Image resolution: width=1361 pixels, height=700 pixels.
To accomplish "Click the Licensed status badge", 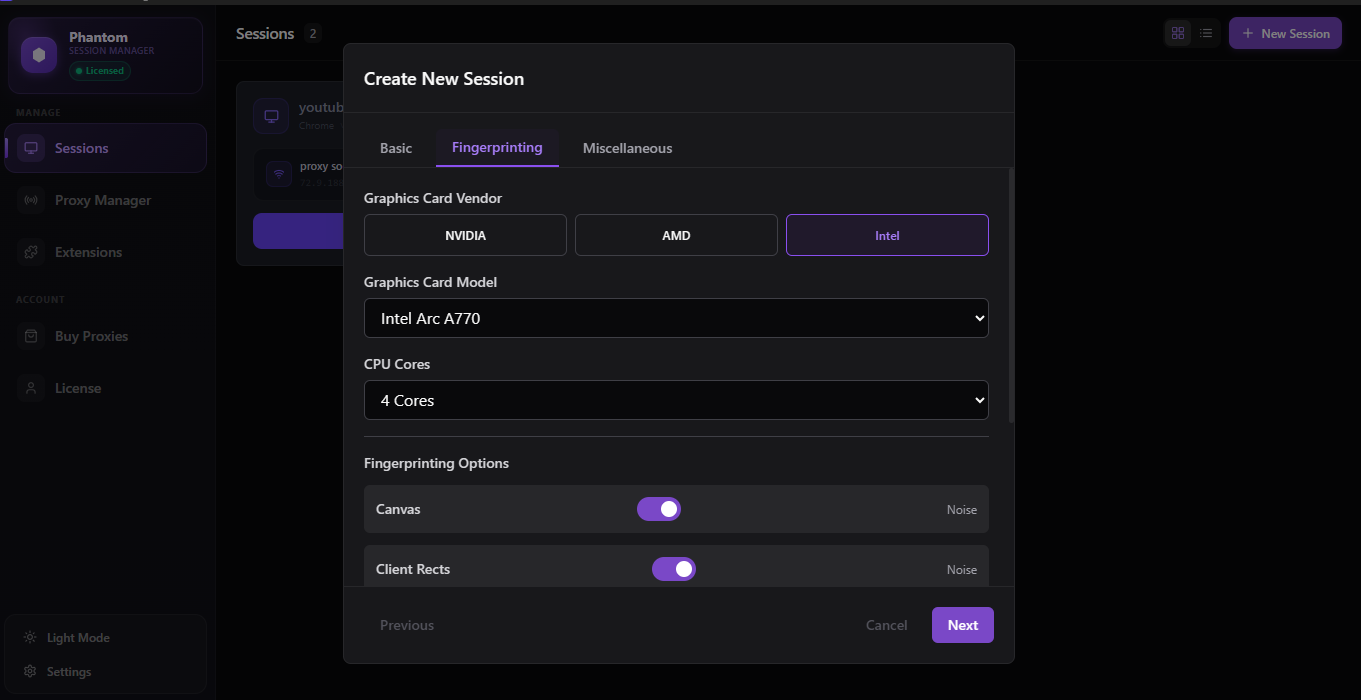I will [100, 71].
